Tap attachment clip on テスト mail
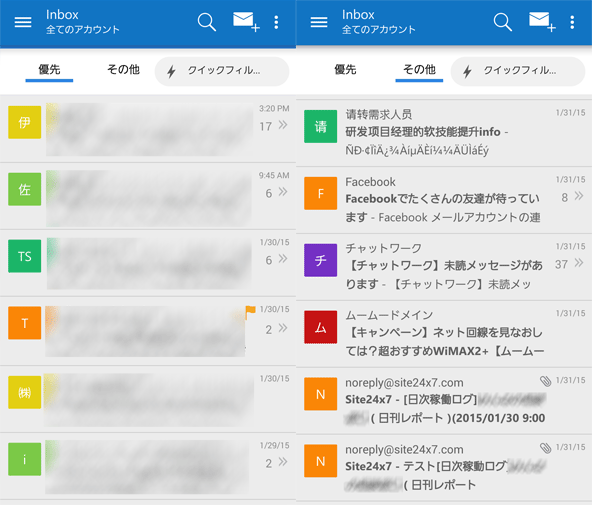The height and width of the screenshot is (505, 592). [x=546, y=448]
